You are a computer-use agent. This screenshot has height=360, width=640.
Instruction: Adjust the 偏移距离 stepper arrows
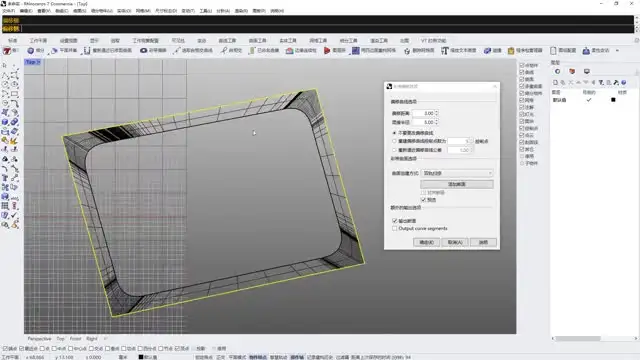pyautogui.click(x=437, y=113)
